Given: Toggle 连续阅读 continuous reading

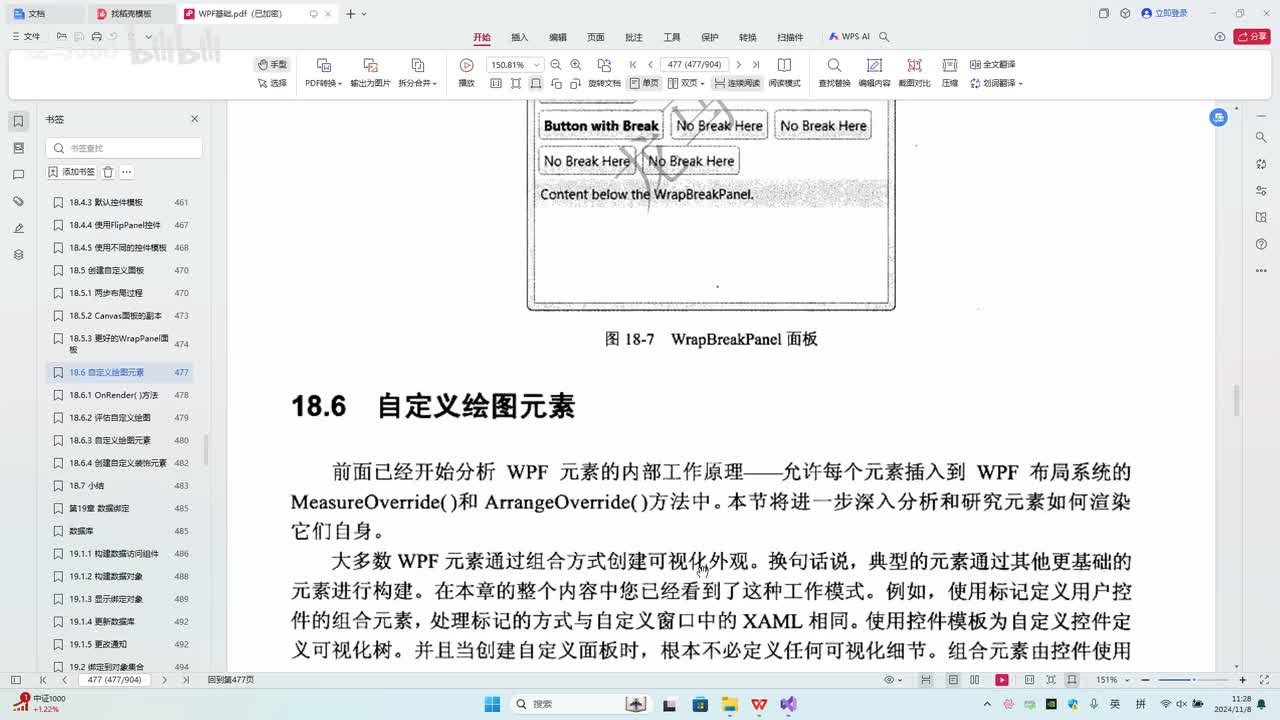Looking at the screenshot, I should (x=737, y=83).
